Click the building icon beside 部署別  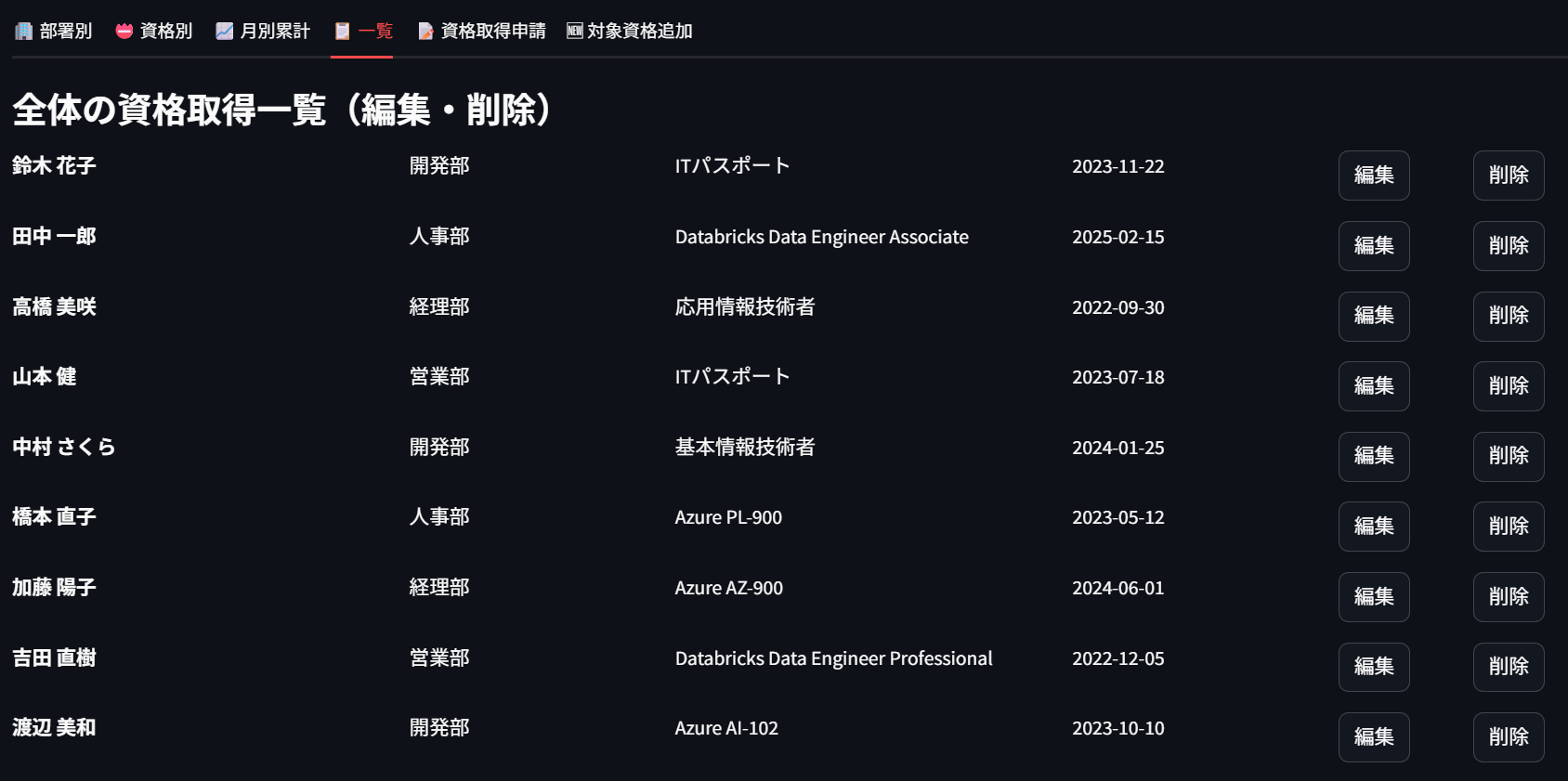pyautogui.click(x=24, y=31)
